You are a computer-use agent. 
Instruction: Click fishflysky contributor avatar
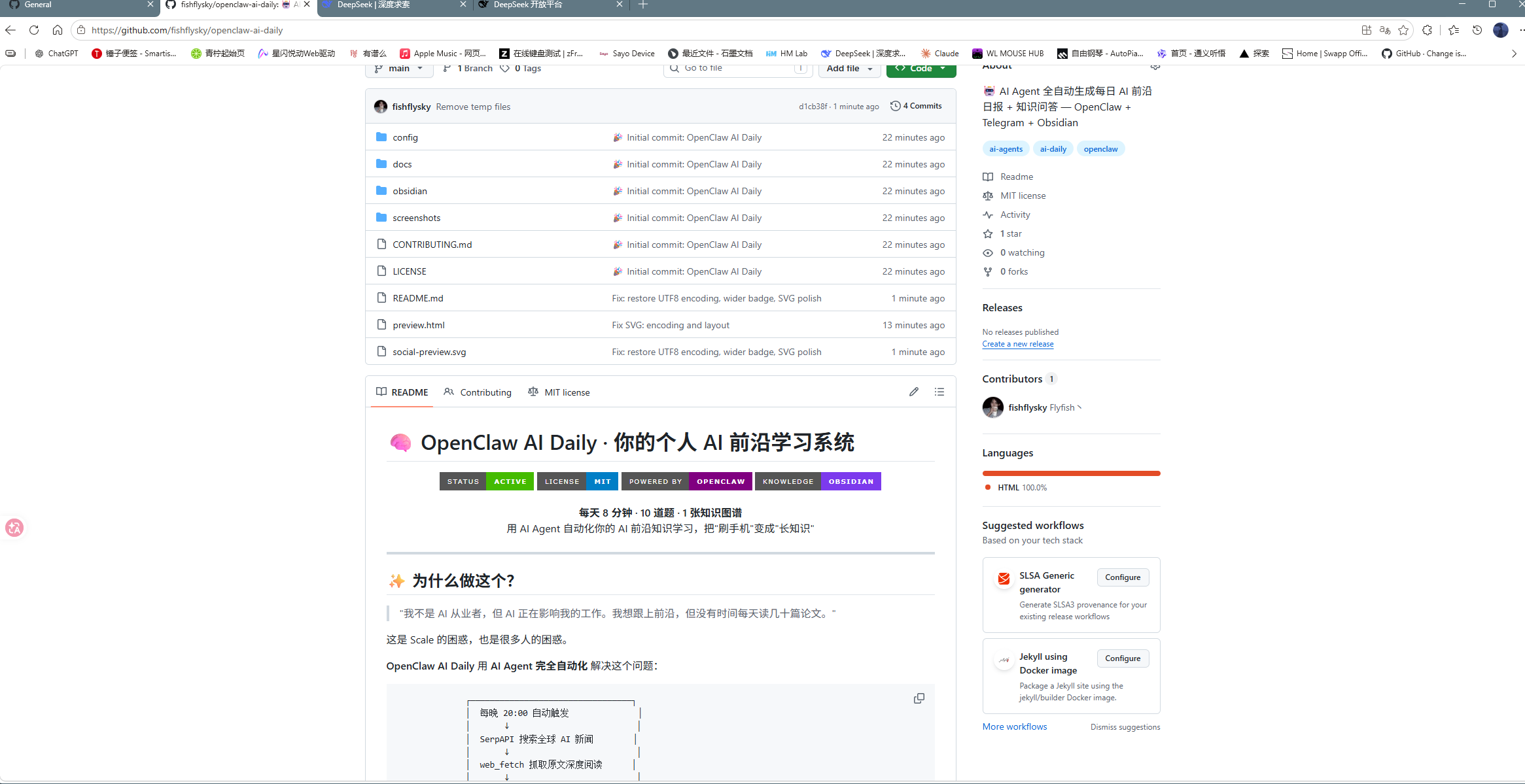992,407
